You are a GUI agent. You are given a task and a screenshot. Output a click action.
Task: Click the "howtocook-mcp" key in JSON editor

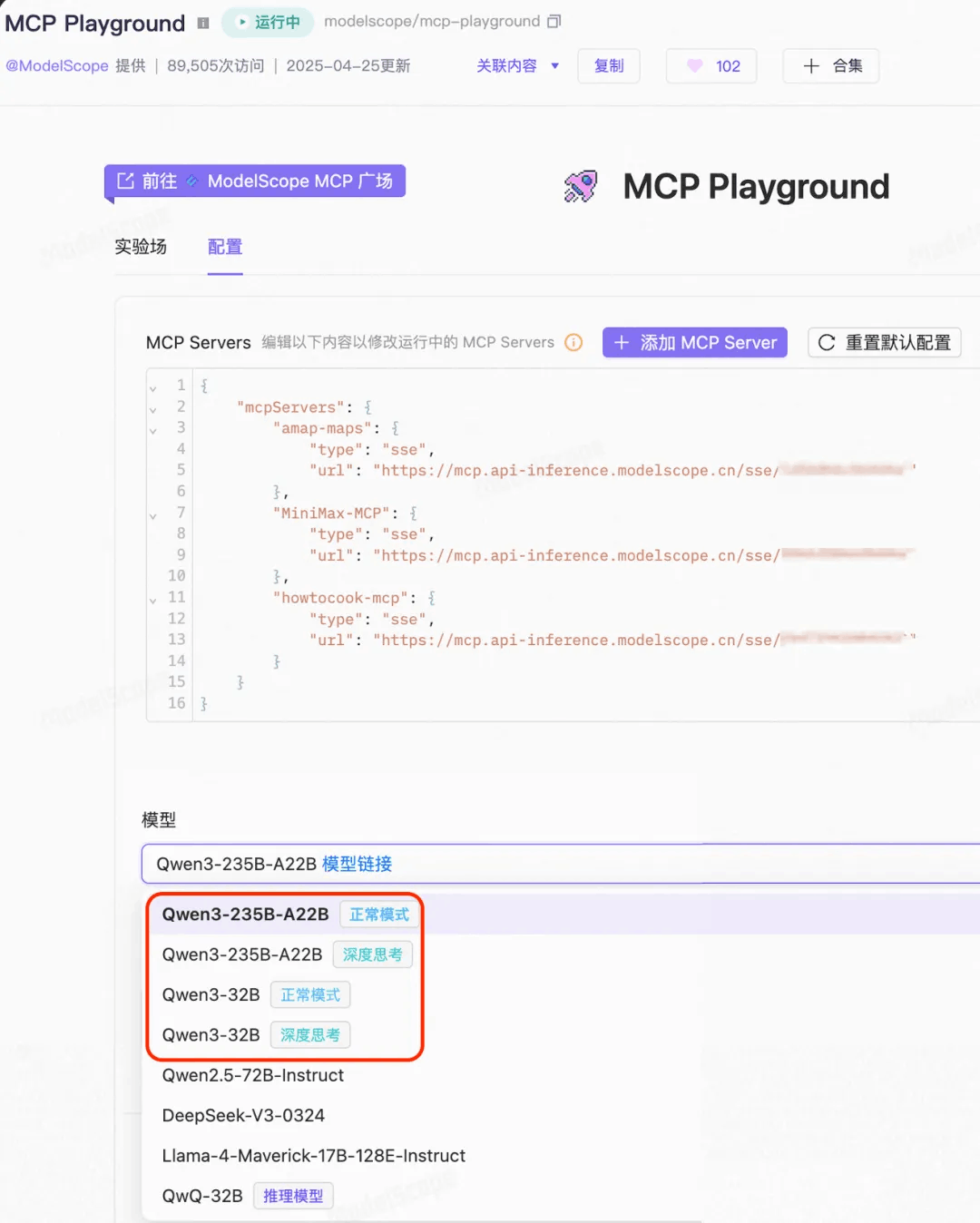(340, 598)
